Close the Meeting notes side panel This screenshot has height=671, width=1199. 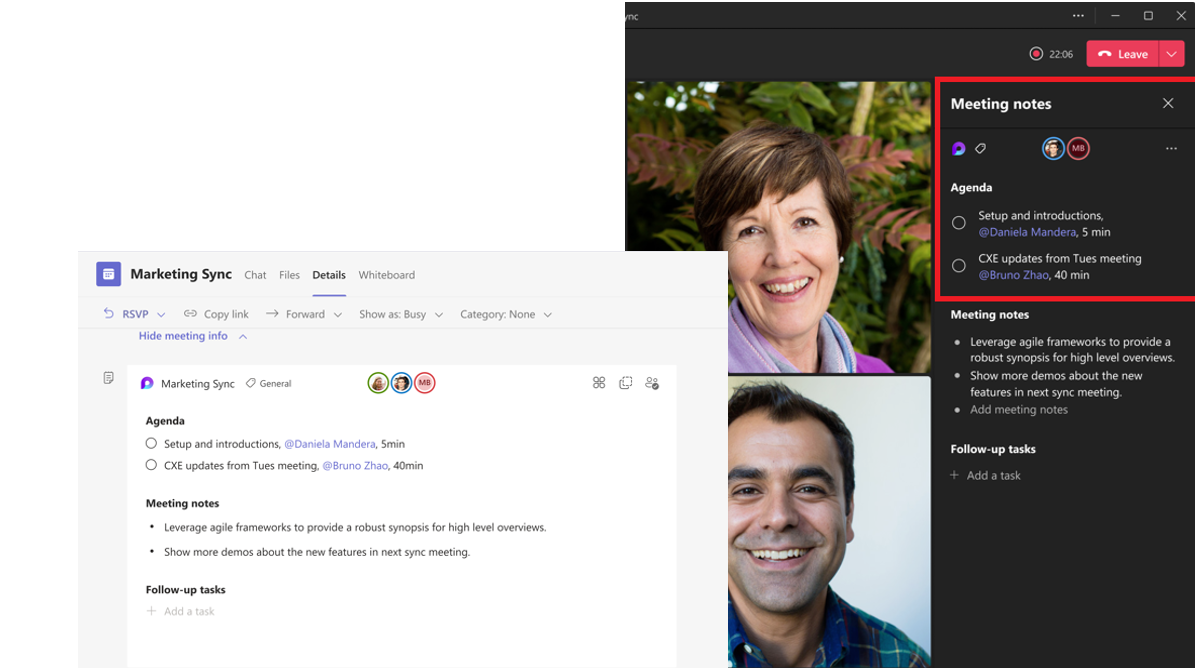pos(1167,104)
